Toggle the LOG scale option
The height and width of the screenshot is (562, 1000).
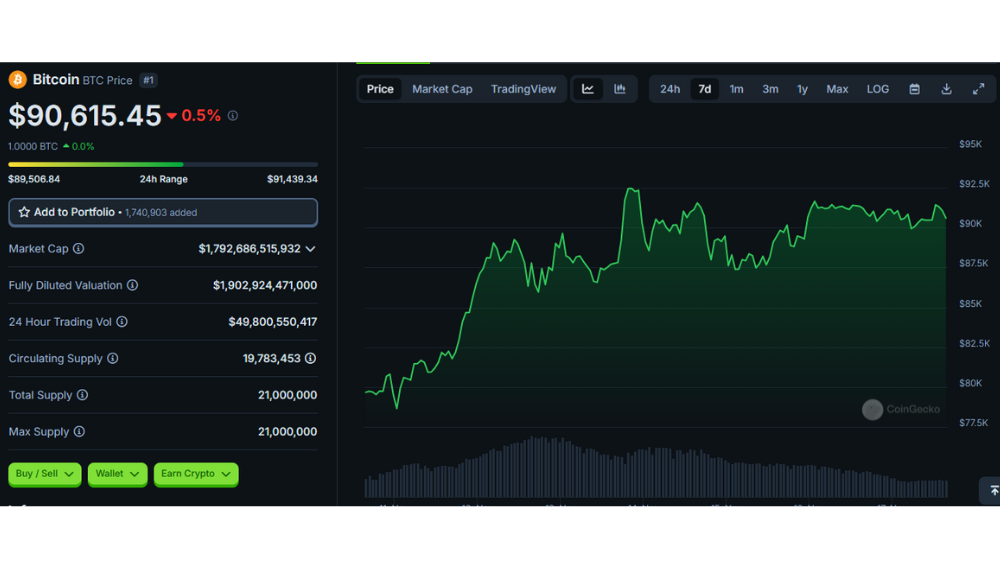coord(878,89)
